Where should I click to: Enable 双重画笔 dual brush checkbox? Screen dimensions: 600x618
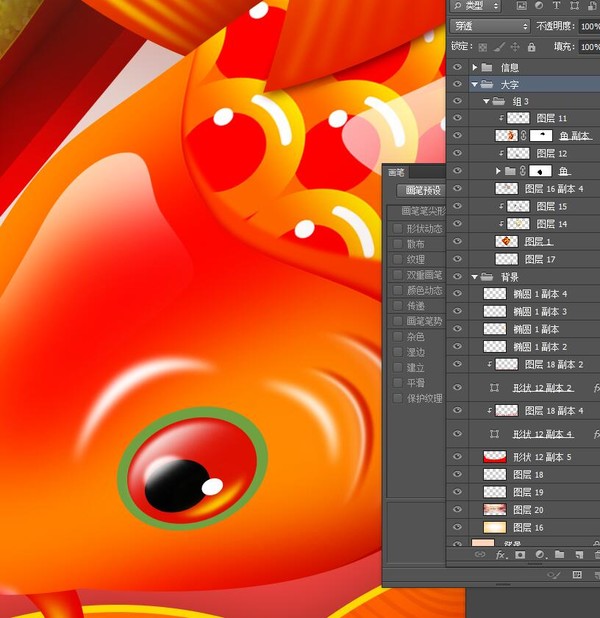click(x=398, y=275)
